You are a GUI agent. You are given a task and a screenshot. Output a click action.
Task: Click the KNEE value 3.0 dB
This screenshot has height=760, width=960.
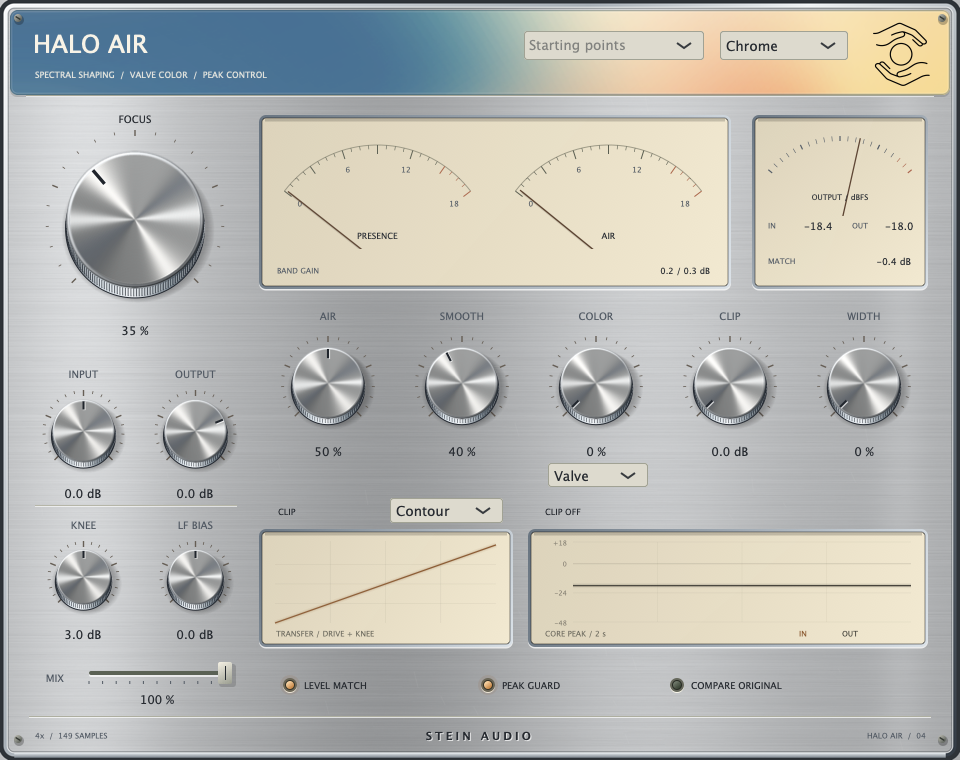83,635
